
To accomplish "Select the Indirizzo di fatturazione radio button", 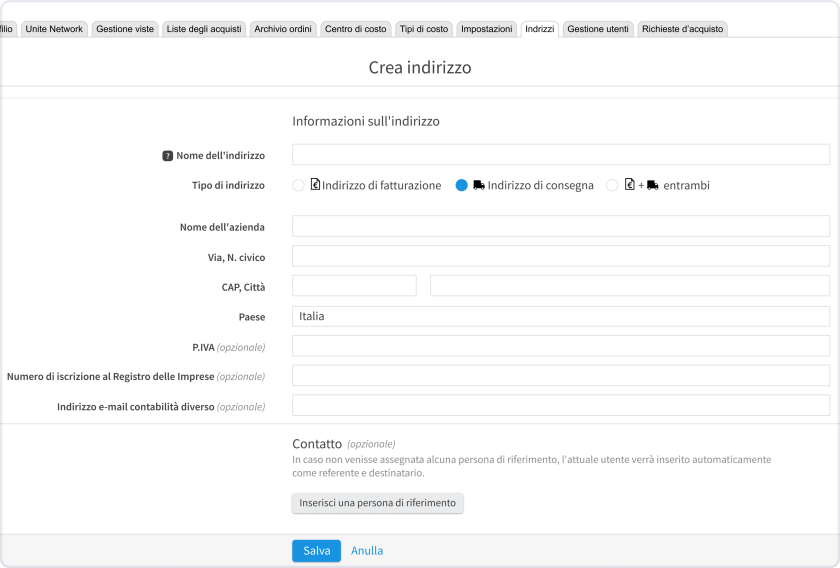I will pyautogui.click(x=298, y=185).
